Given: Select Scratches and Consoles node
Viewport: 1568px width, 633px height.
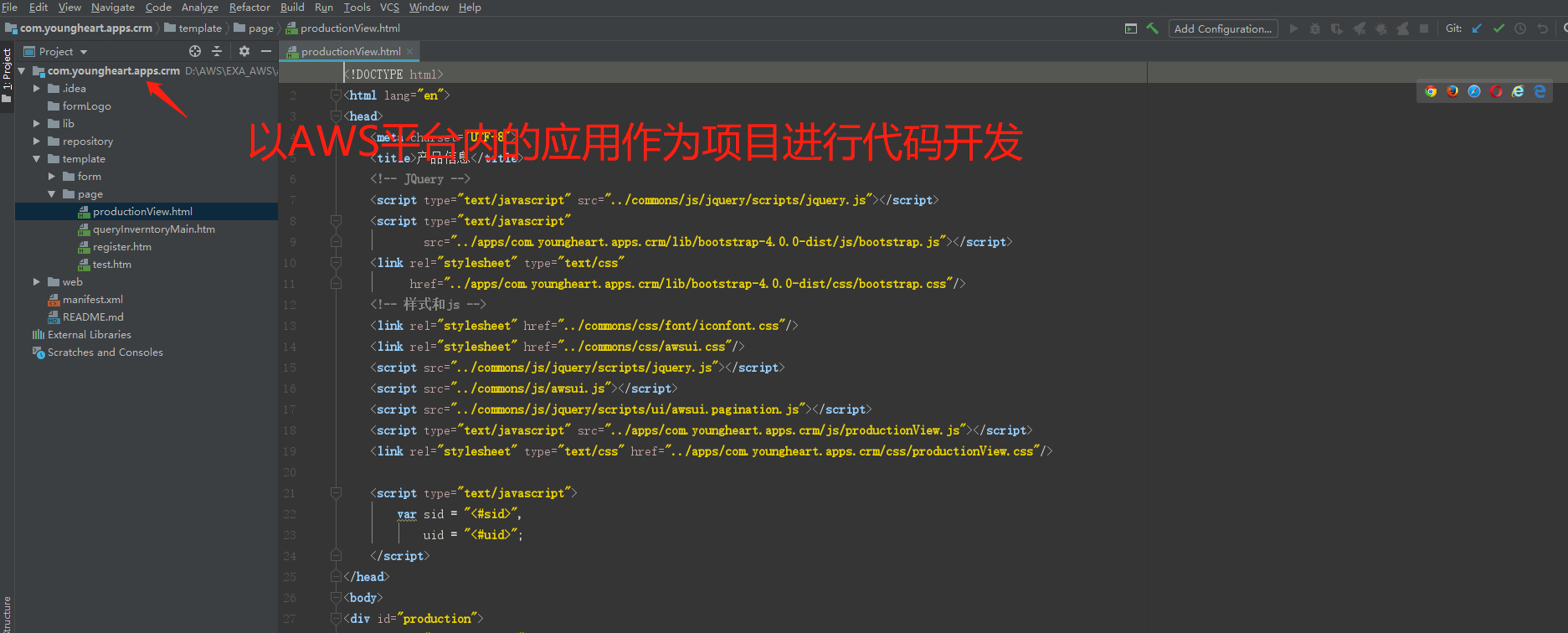Looking at the screenshot, I should pyautogui.click(x=105, y=352).
